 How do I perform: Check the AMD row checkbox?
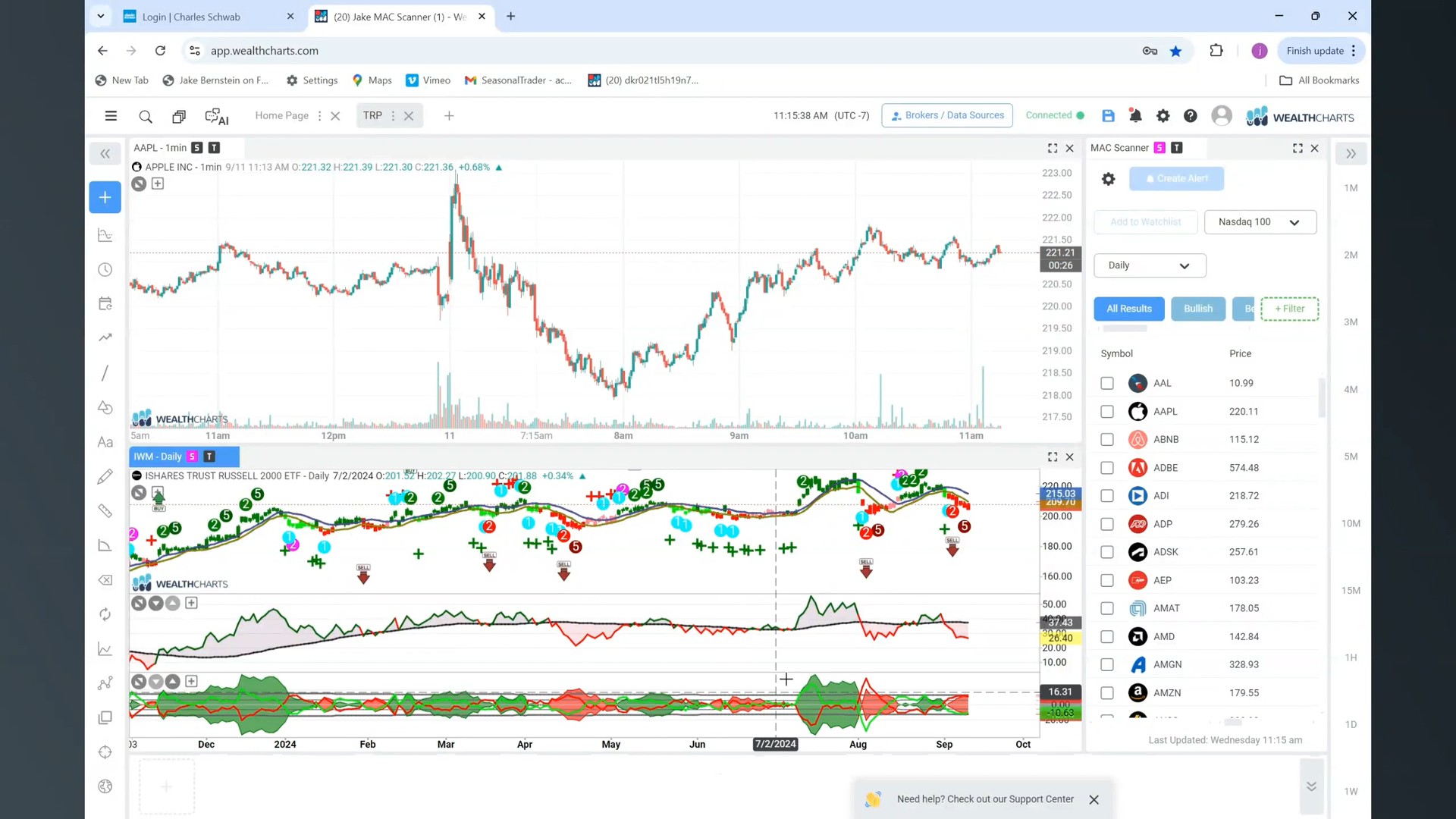pos(1107,637)
